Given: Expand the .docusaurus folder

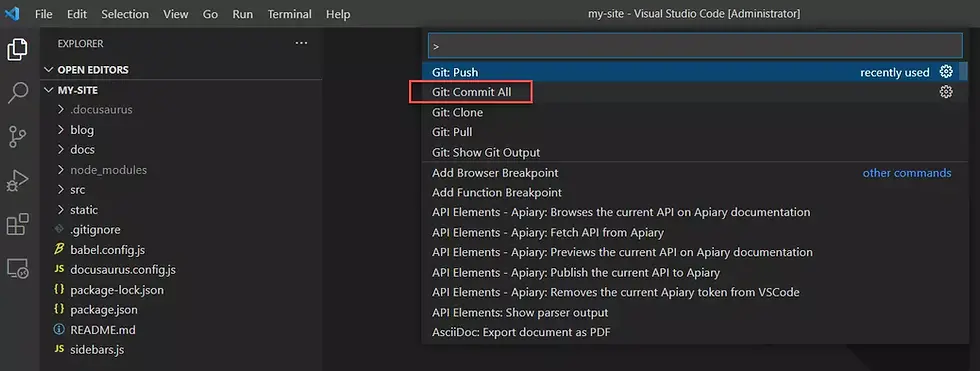Looking at the screenshot, I should pos(61,110).
